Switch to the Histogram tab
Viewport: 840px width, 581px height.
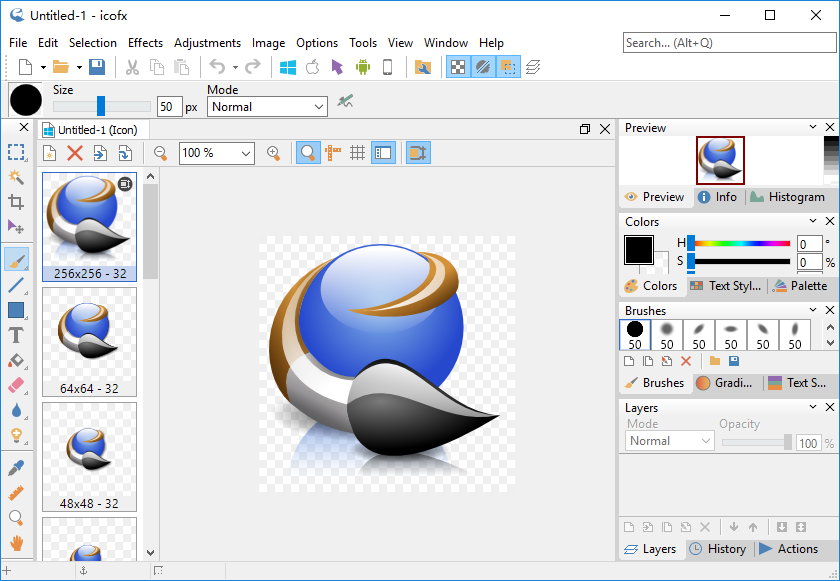788,197
